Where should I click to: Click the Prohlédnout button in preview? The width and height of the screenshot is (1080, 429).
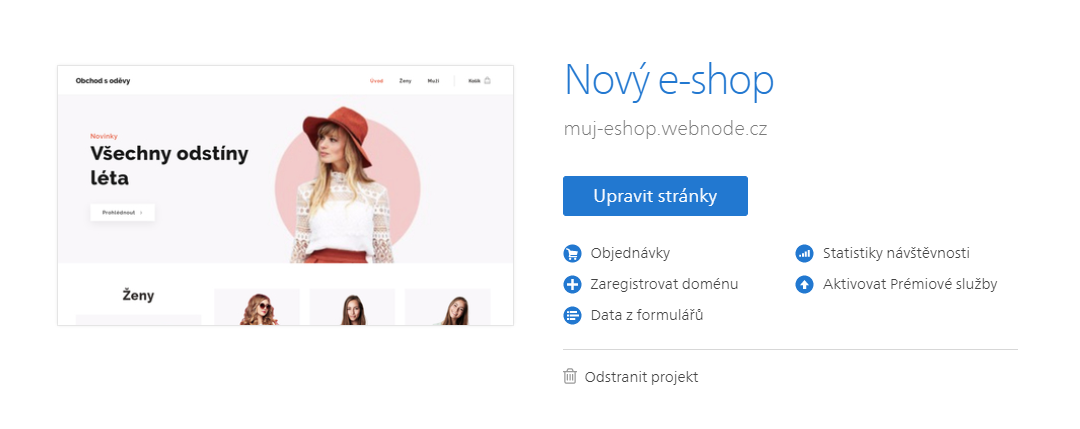[x=123, y=213]
